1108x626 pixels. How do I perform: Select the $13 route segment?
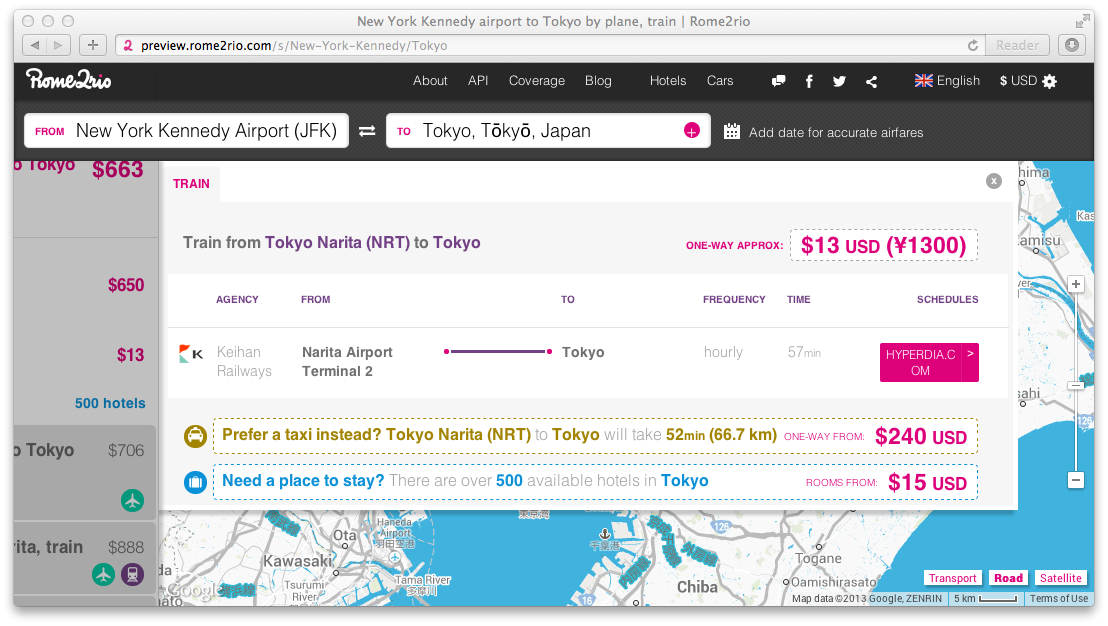click(x=131, y=355)
